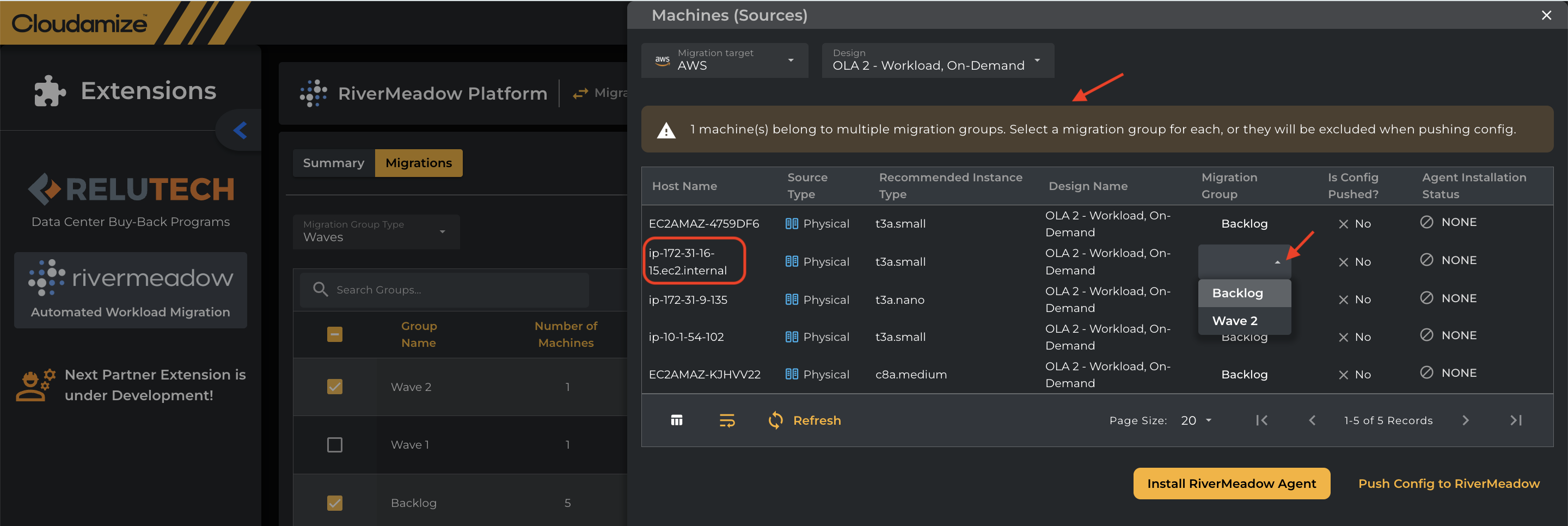Check the Wave 1 group checkbox
Screen dimensions: 1568x526
[x=335, y=445]
